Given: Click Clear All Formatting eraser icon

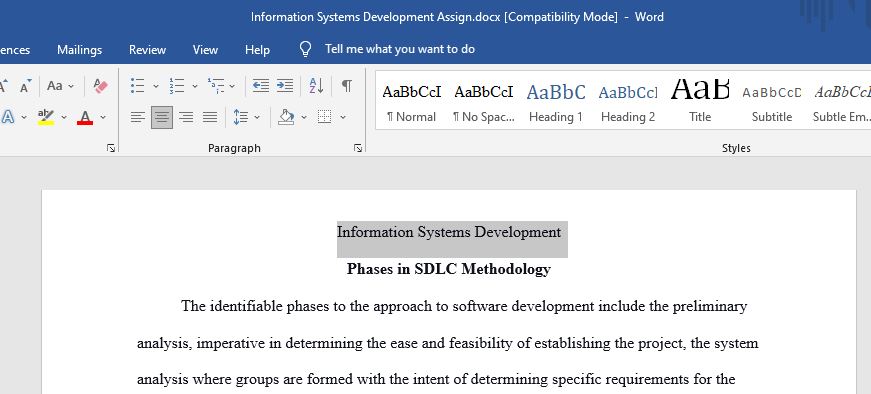Looking at the screenshot, I should click(x=101, y=86).
